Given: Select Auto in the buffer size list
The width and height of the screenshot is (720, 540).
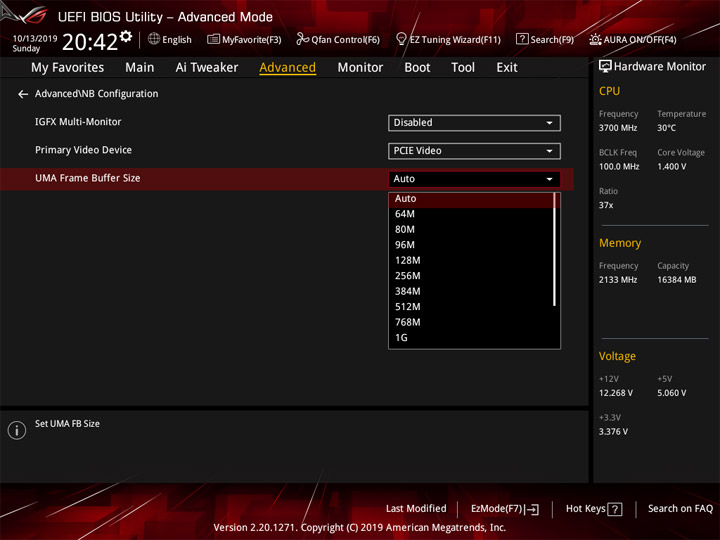Looking at the screenshot, I should (471, 199).
